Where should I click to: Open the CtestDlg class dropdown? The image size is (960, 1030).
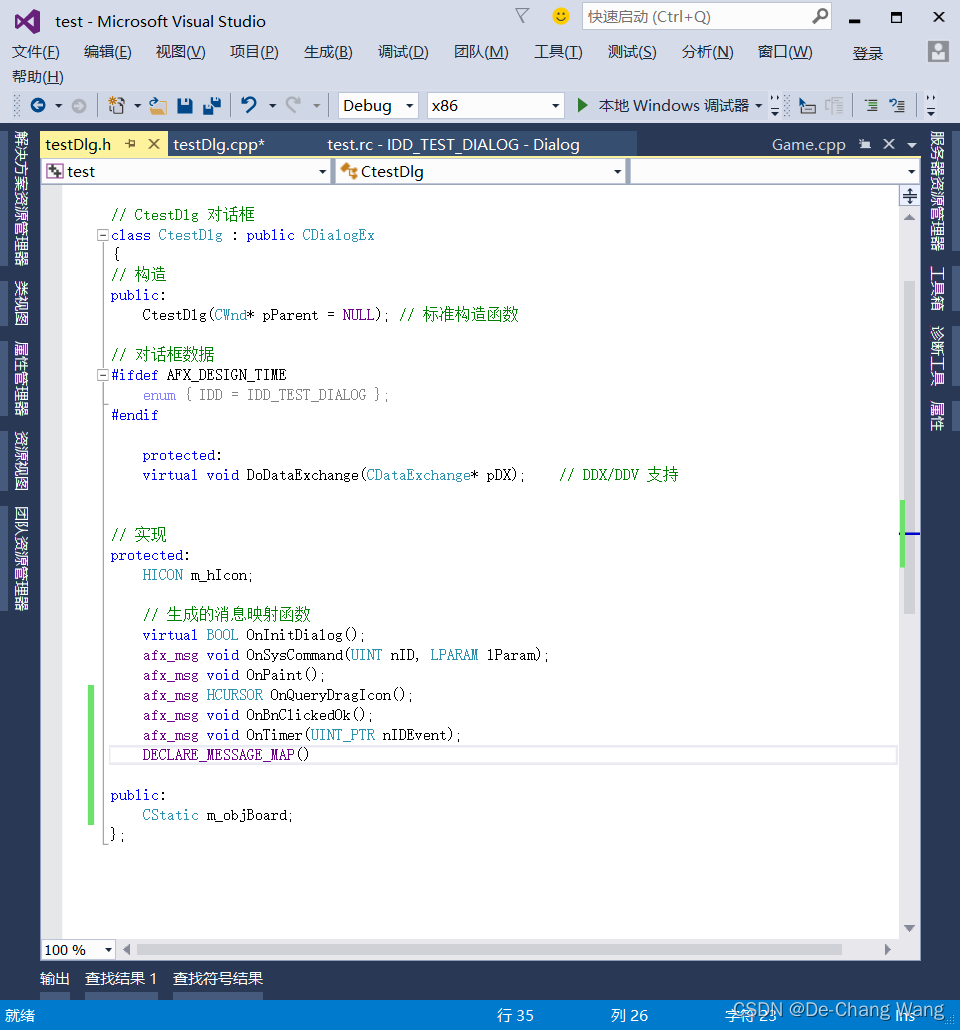480,171
